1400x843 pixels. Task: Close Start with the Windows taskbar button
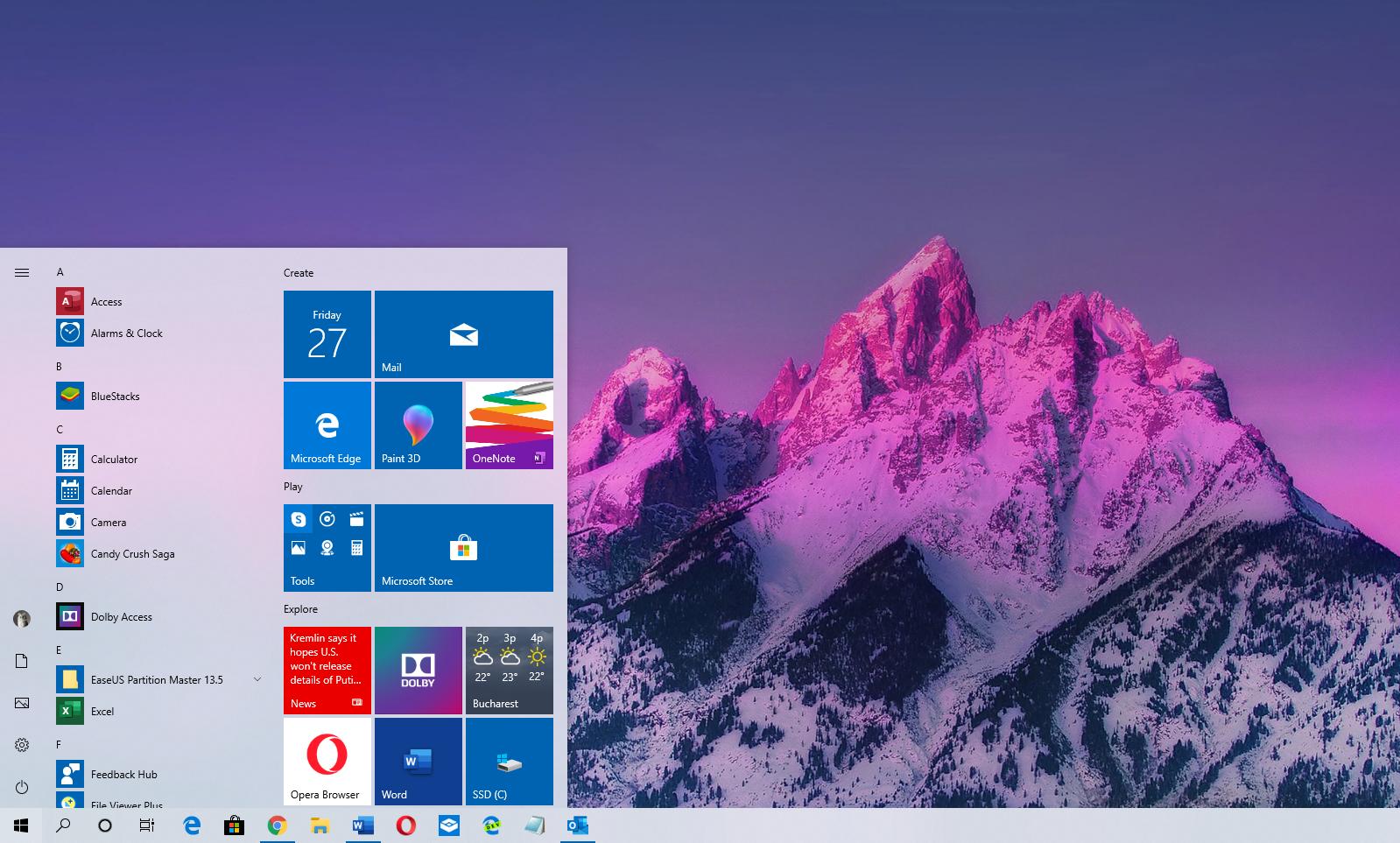pos(21,825)
